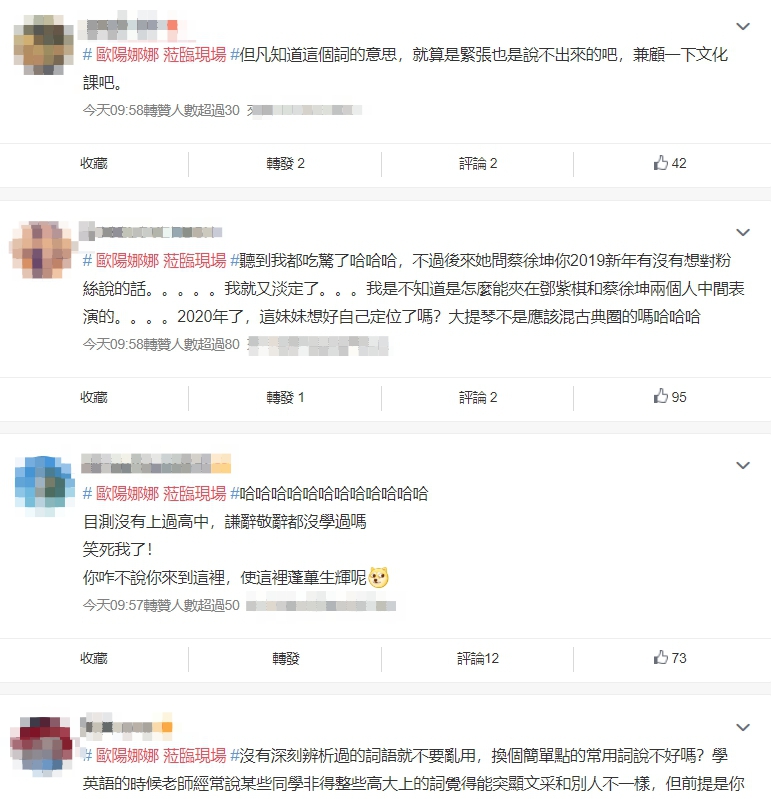
Task: Click 收藏 on the third post
Action: point(94,659)
